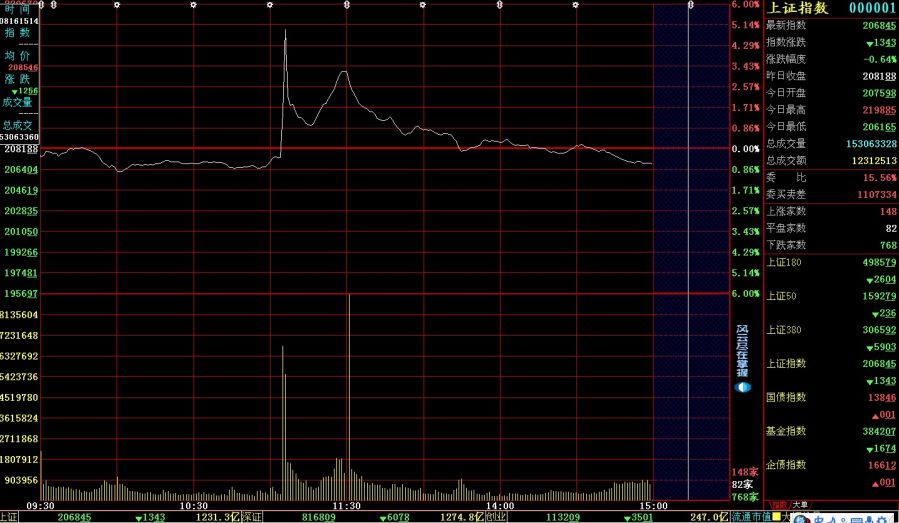Switch to the 大单 tab
Viewport: 899px width, 523px height.
tap(800, 505)
